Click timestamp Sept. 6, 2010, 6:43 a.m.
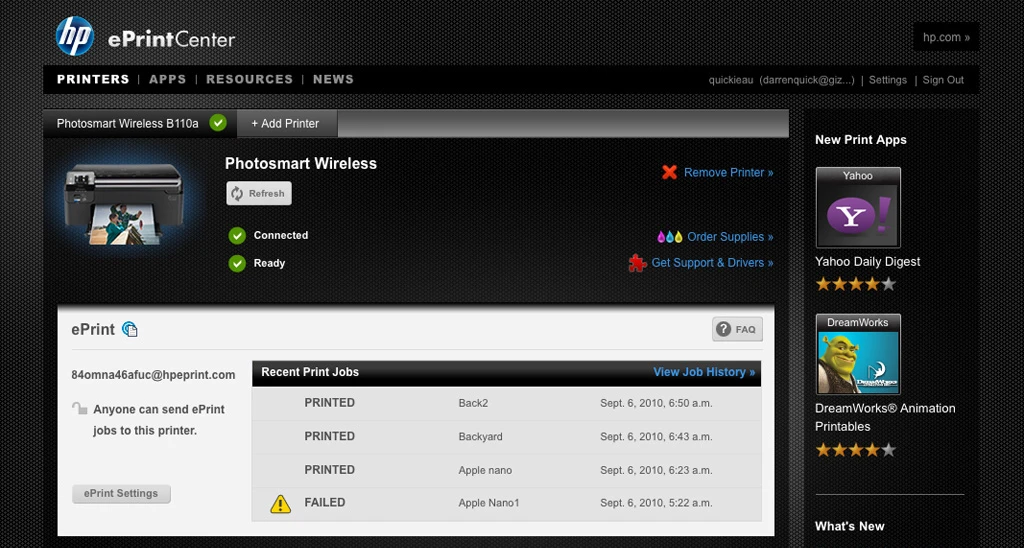The image size is (1024, 548). coord(656,437)
